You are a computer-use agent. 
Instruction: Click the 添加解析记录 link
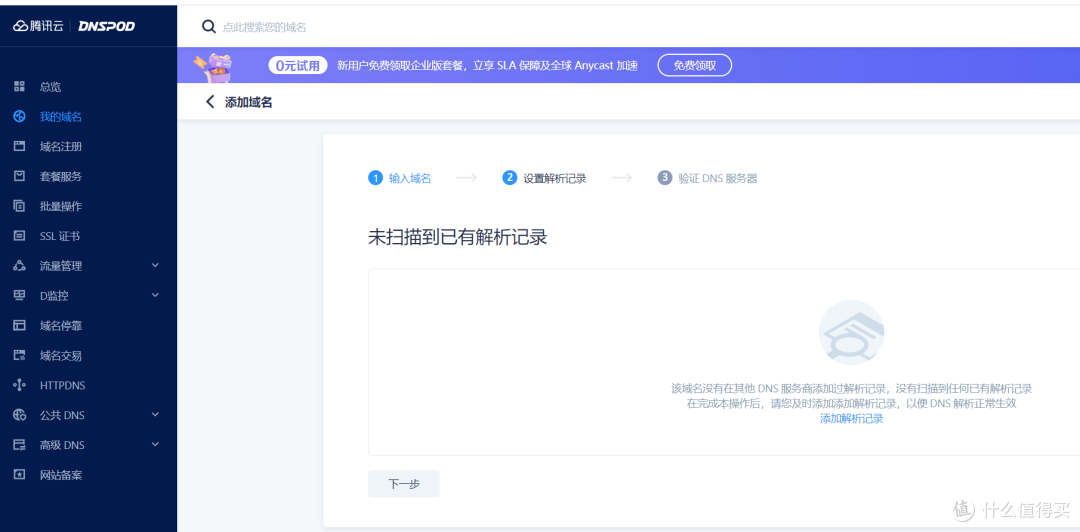click(851, 418)
